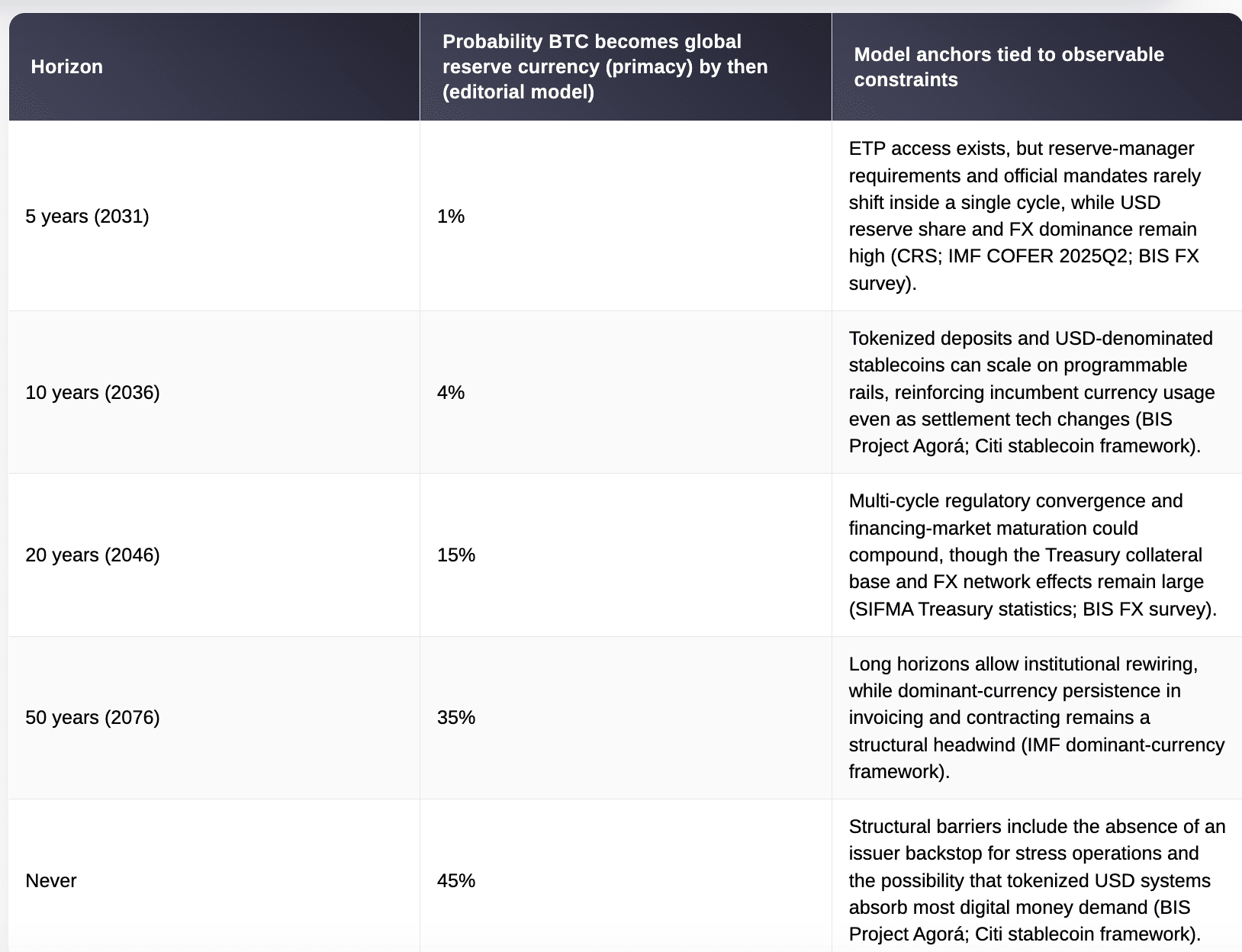The width and height of the screenshot is (1242, 952).
Task: Click the 45% probability value
Action: [x=456, y=881]
